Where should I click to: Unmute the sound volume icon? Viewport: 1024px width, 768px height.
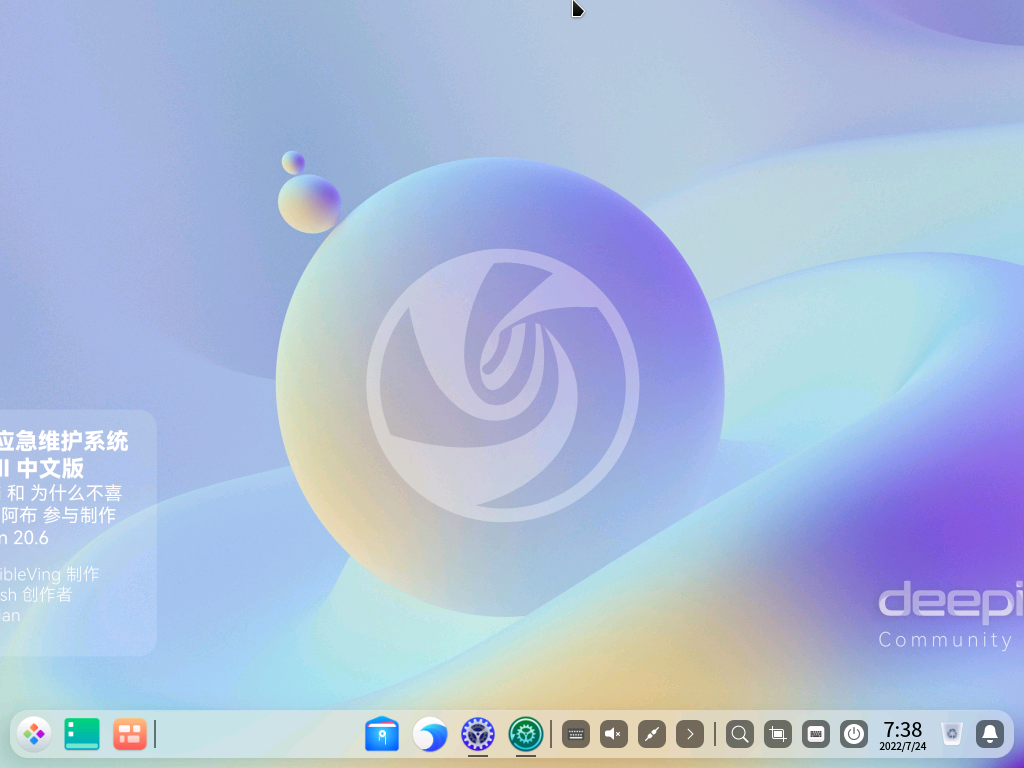pyautogui.click(x=614, y=734)
